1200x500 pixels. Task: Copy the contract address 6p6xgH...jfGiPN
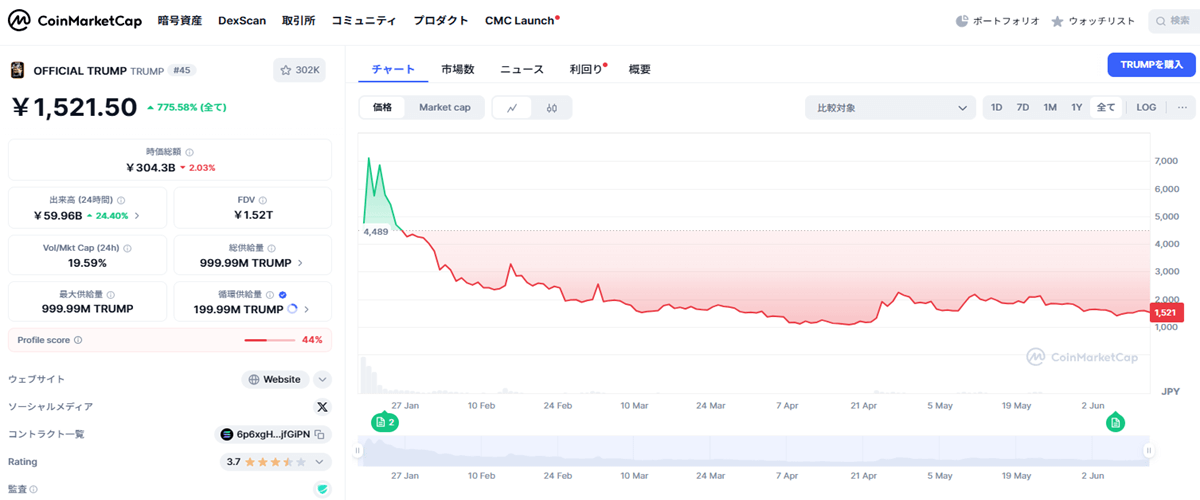pyautogui.click(x=320, y=435)
